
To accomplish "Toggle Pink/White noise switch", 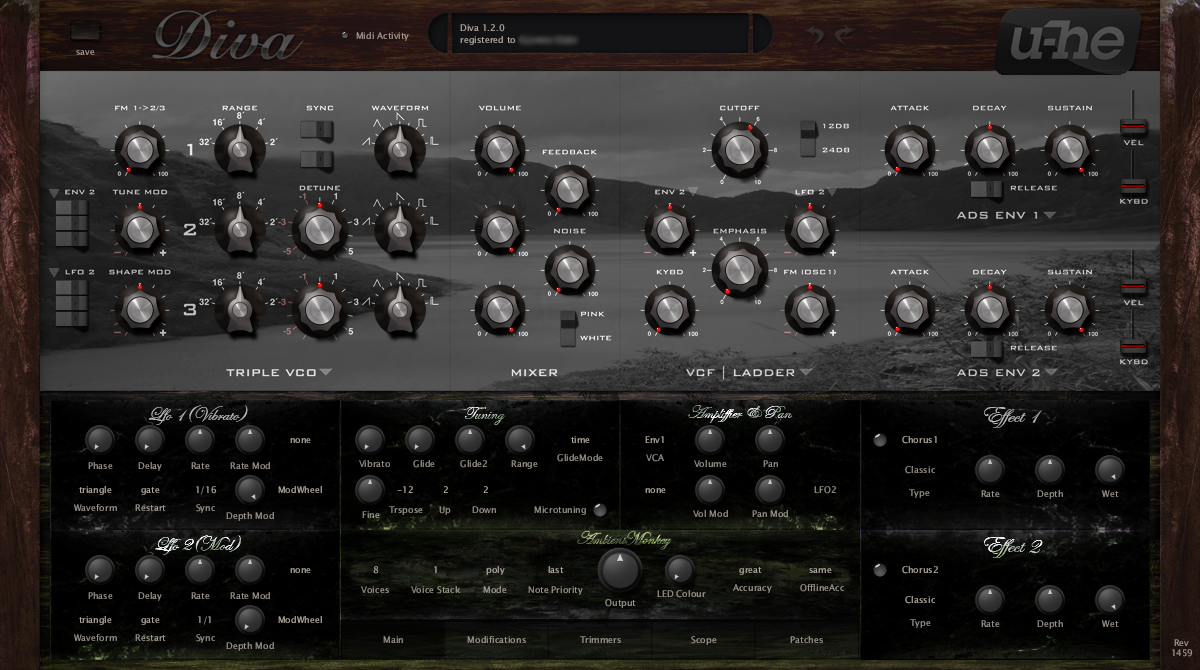I will pos(568,327).
